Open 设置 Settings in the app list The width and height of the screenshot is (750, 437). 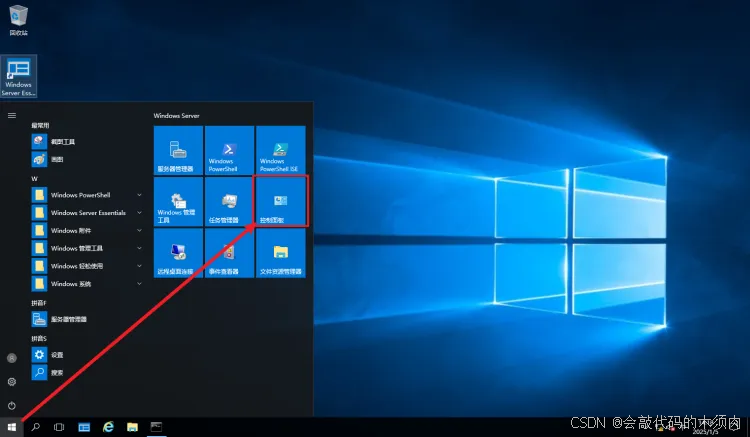pyautogui.click(x=86, y=355)
